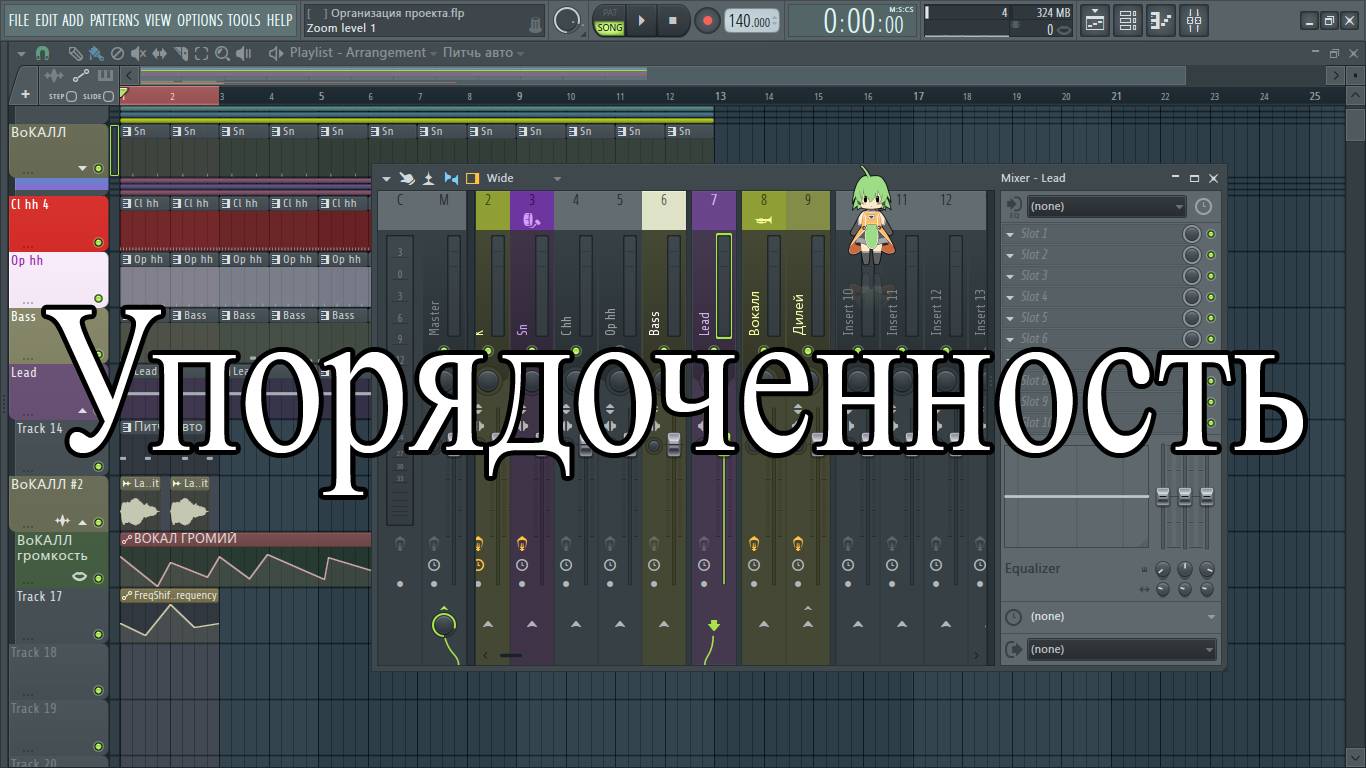Mute the Cl hh 4 playlist track
This screenshot has width=1366, height=768.
click(98, 242)
